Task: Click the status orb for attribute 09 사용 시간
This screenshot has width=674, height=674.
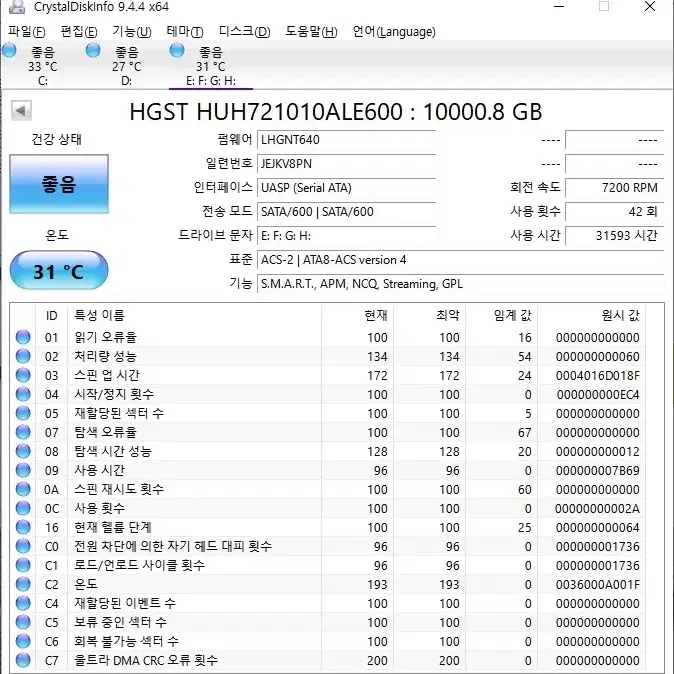Action: coord(23,470)
